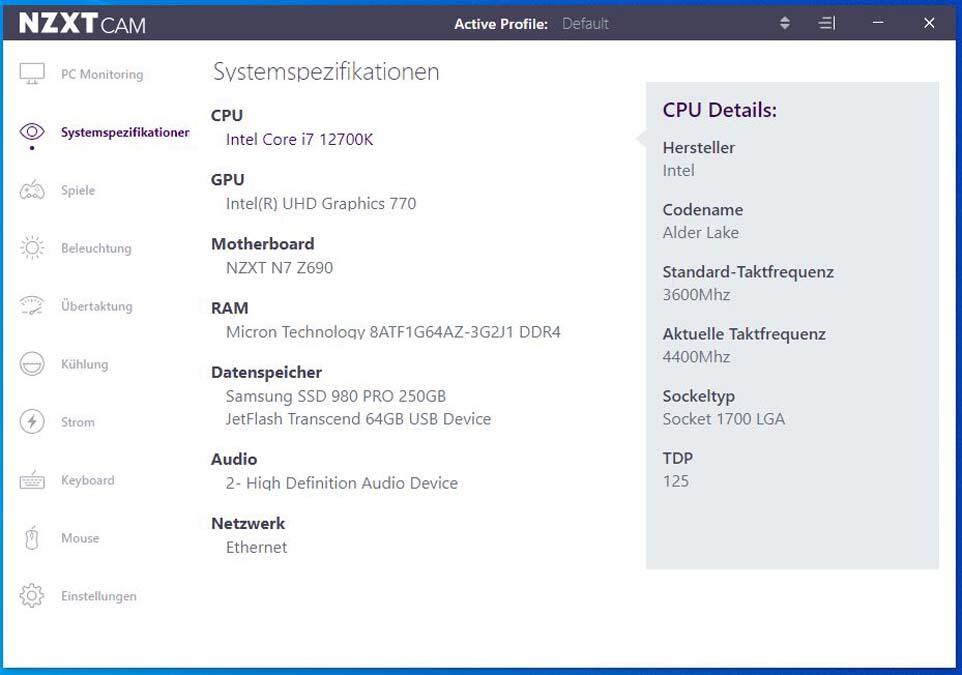Show details for NZXT N7 Z690 motherboard

click(x=280, y=268)
